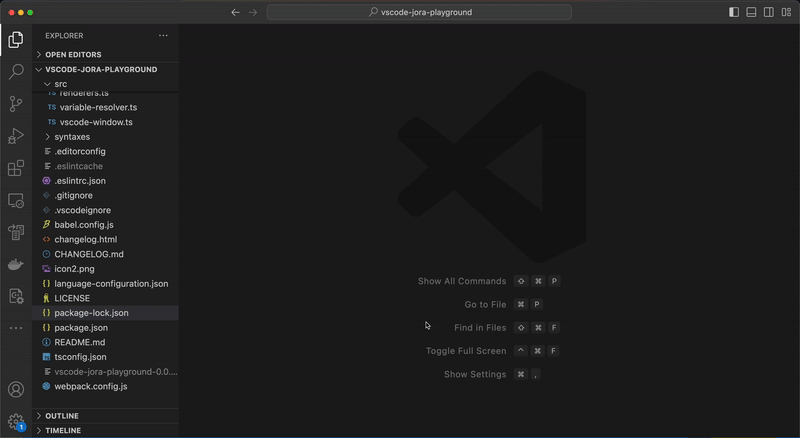Open the Search view in activity bar
Screen dimensions: 800x438
pyautogui.click(x=16, y=71)
